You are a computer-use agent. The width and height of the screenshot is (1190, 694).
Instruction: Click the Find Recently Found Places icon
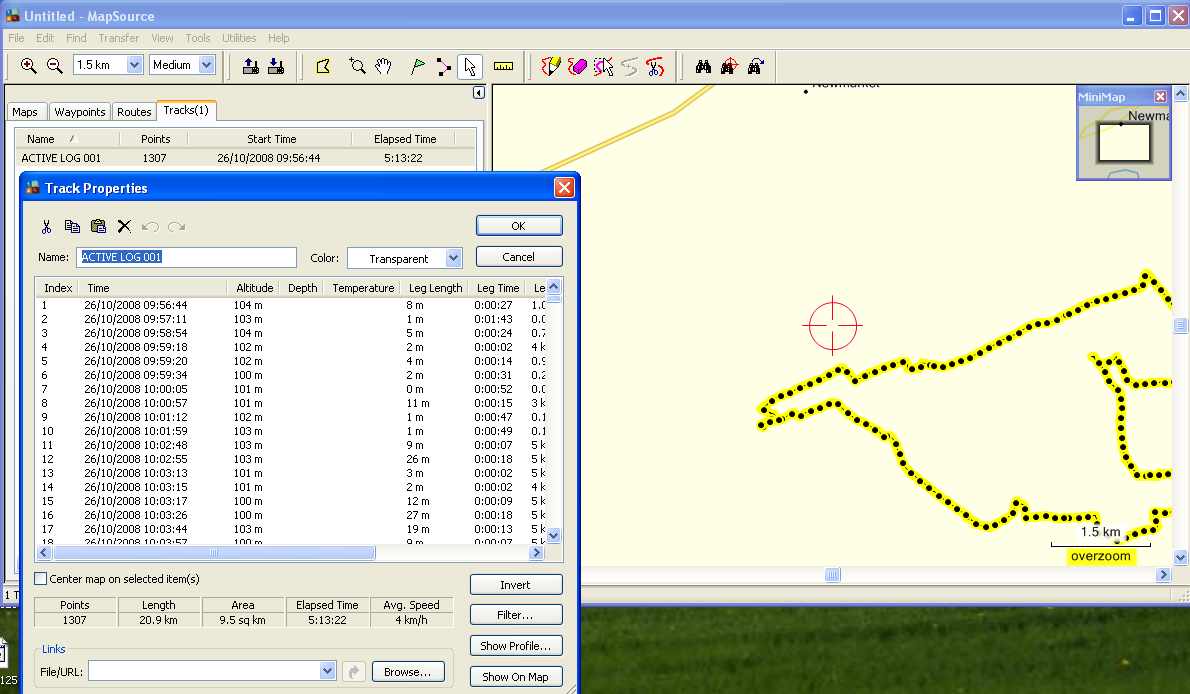755,66
